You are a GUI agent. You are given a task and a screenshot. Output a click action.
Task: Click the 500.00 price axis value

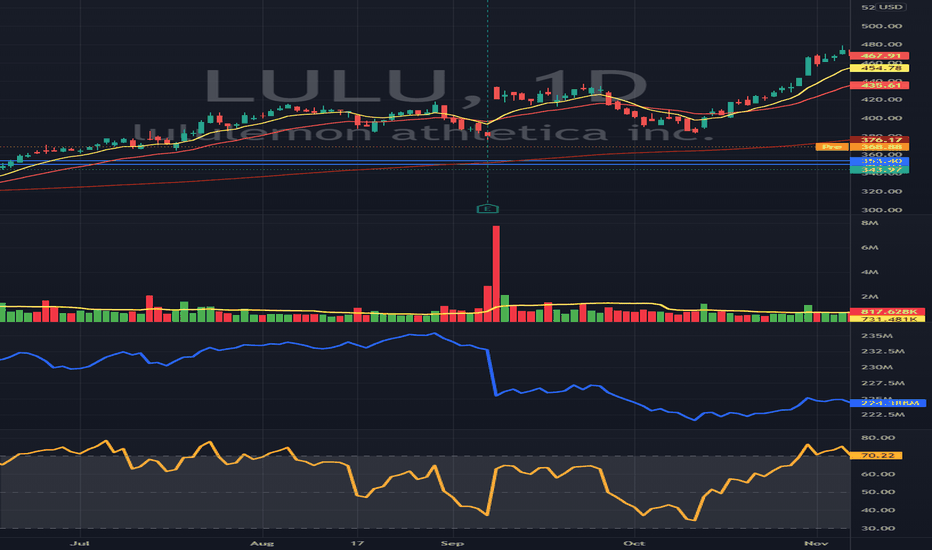point(881,26)
